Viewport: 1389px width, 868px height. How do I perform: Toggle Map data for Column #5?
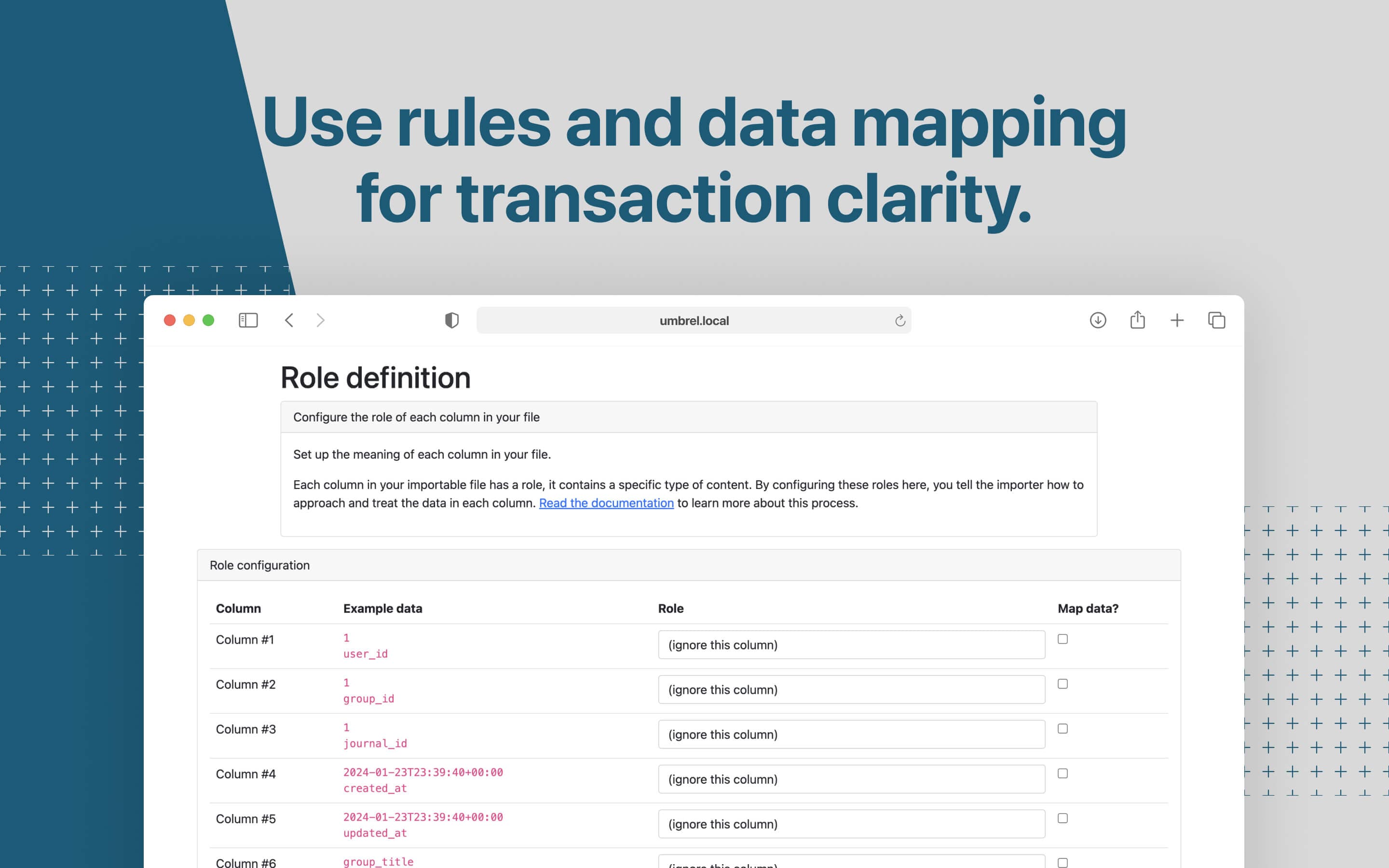(x=1062, y=818)
